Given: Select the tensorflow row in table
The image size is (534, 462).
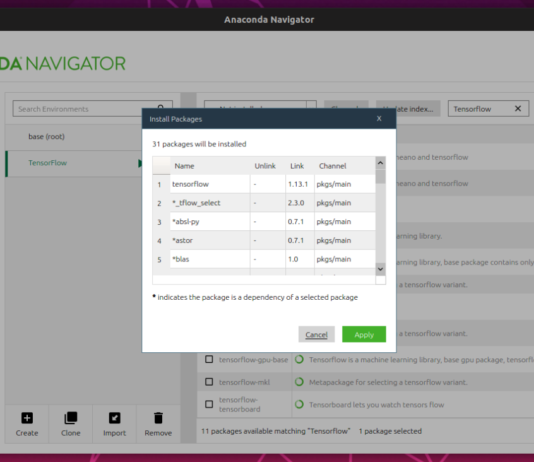Looking at the screenshot, I should coord(264,184).
